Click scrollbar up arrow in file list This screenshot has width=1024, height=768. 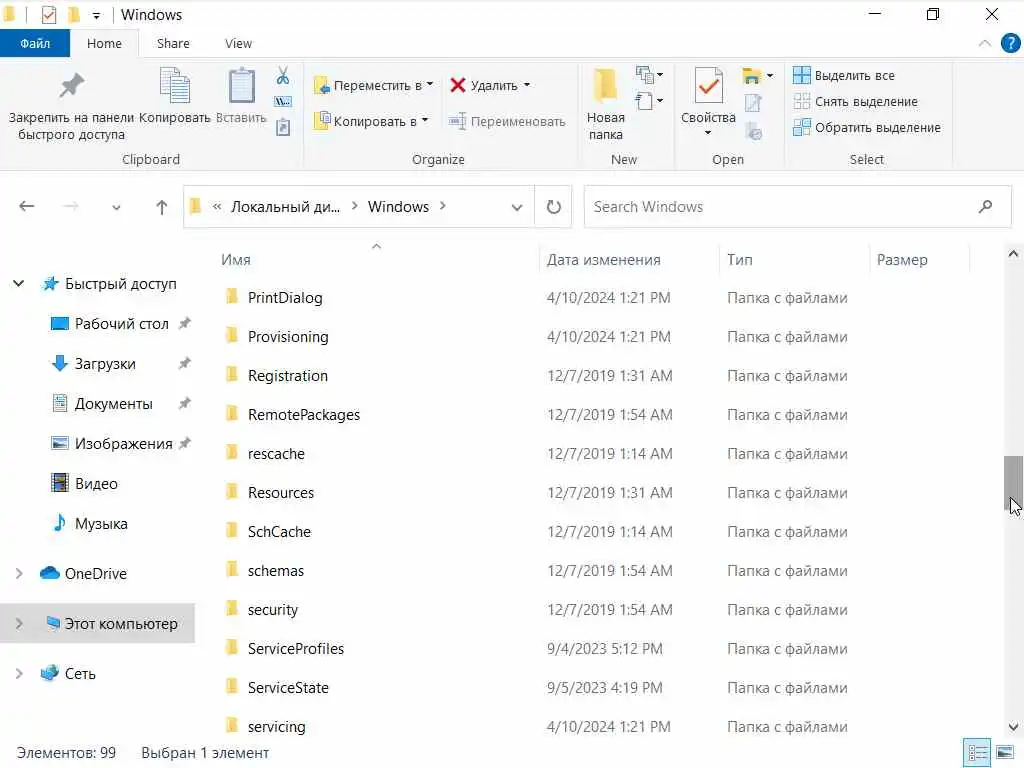click(x=1013, y=254)
